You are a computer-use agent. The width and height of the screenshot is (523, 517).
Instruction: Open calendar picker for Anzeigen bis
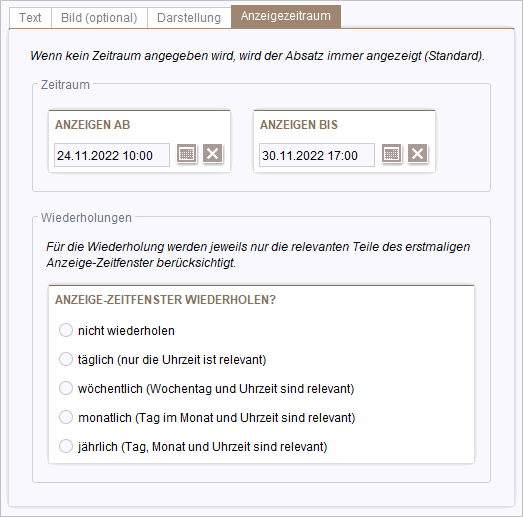pos(392,154)
